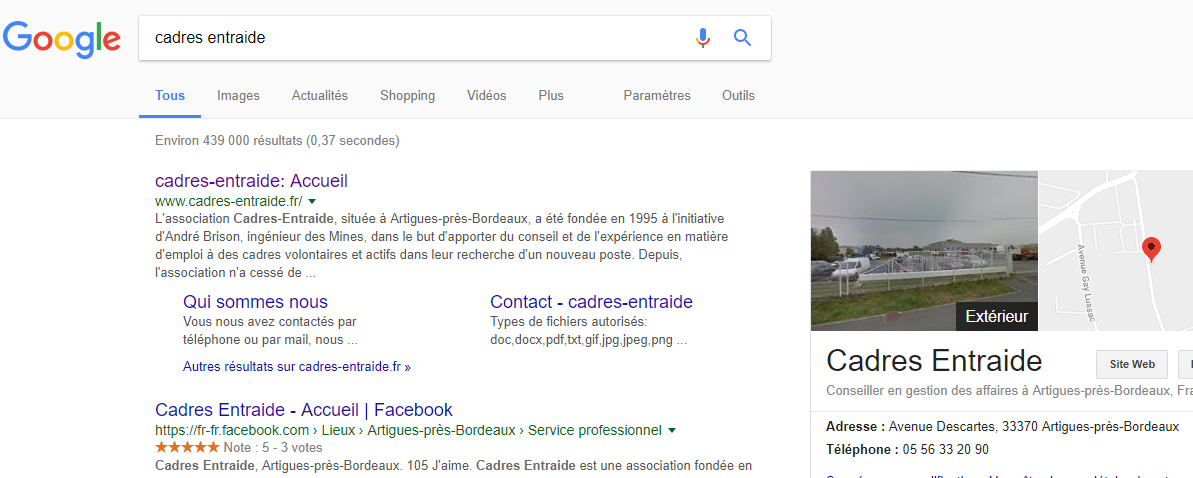Screen dimensions: 1193x478
Task: Open 'Cadres Entraide - Accueil | Facebook' result
Action: (x=304, y=409)
